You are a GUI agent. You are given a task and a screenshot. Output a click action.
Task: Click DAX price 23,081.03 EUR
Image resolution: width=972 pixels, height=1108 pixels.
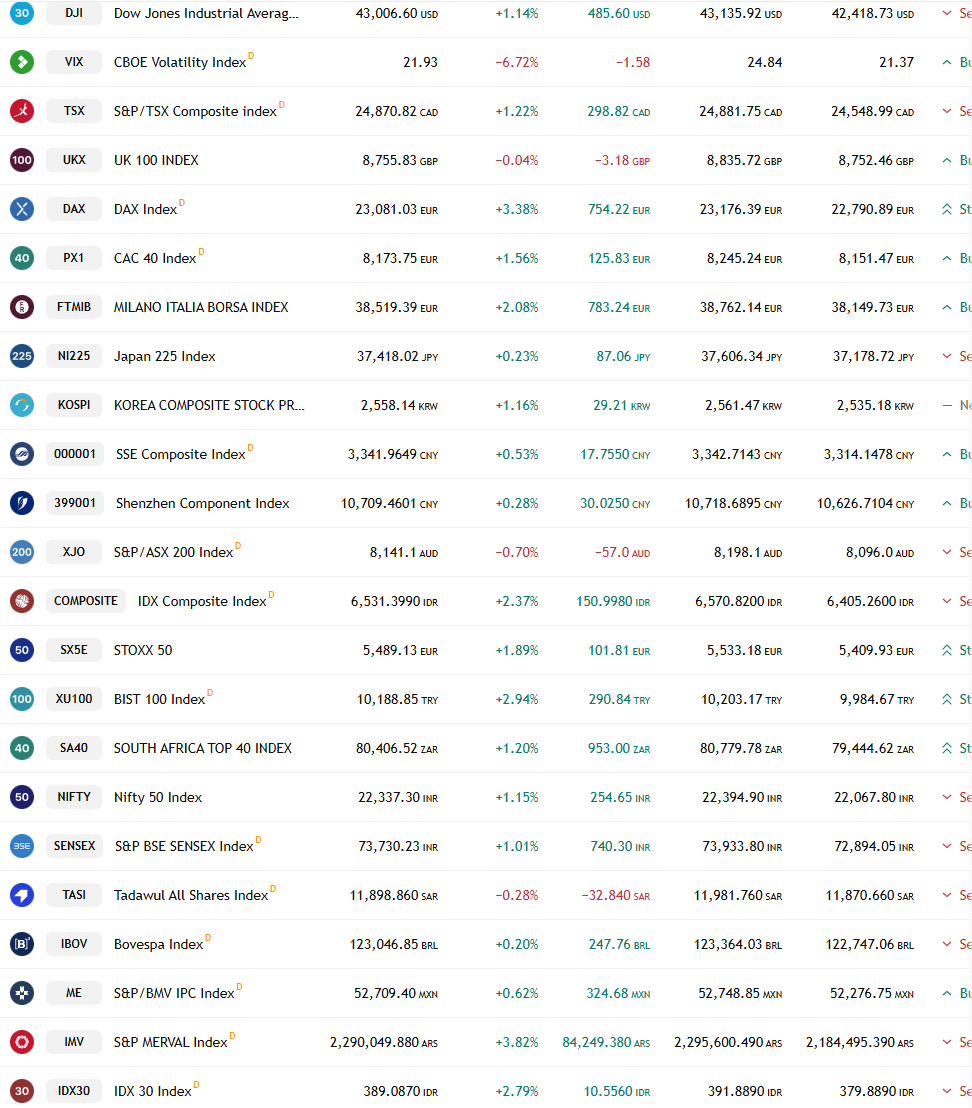396,210
